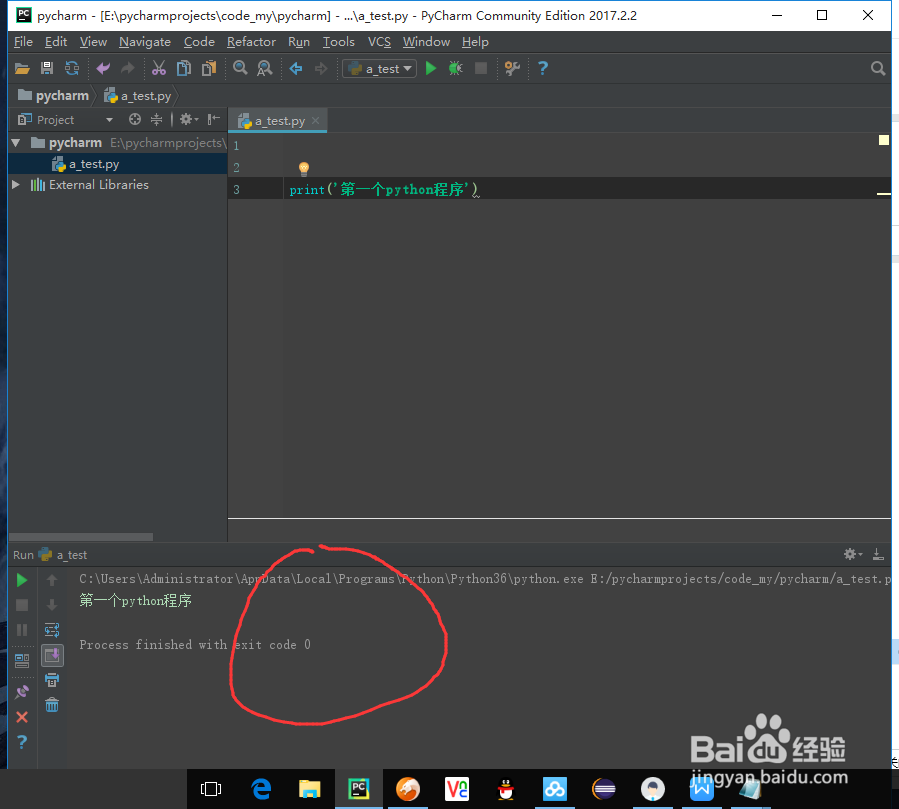Open the File menu
Image resolution: width=899 pixels, height=809 pixels.
(24, 42)
